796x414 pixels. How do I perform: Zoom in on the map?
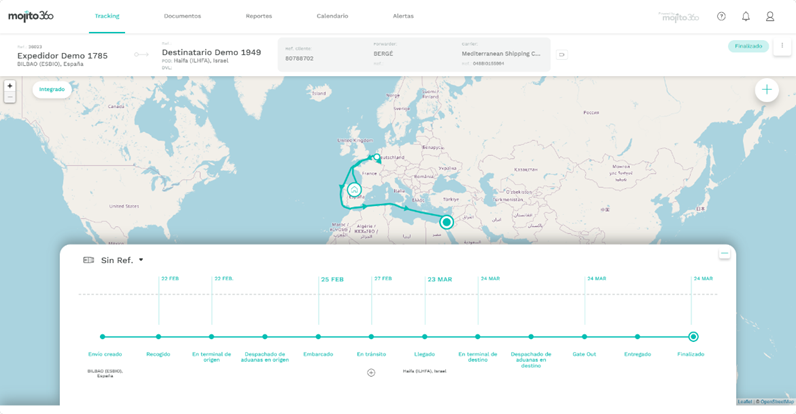click(10, 86)
